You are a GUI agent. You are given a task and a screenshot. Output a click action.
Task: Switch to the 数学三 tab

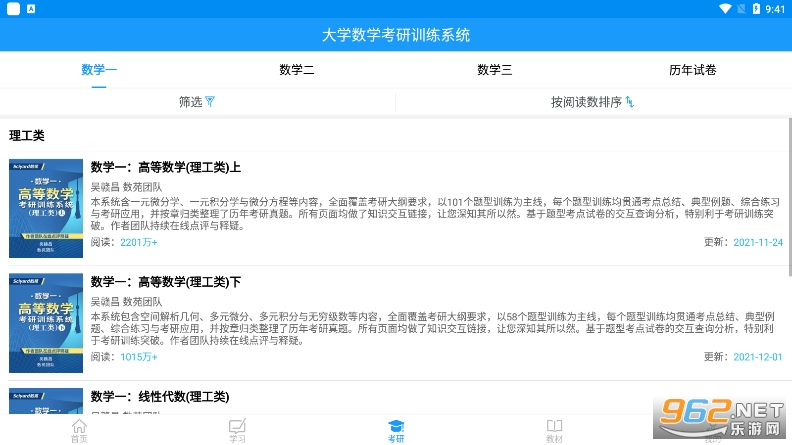(495, 69)
